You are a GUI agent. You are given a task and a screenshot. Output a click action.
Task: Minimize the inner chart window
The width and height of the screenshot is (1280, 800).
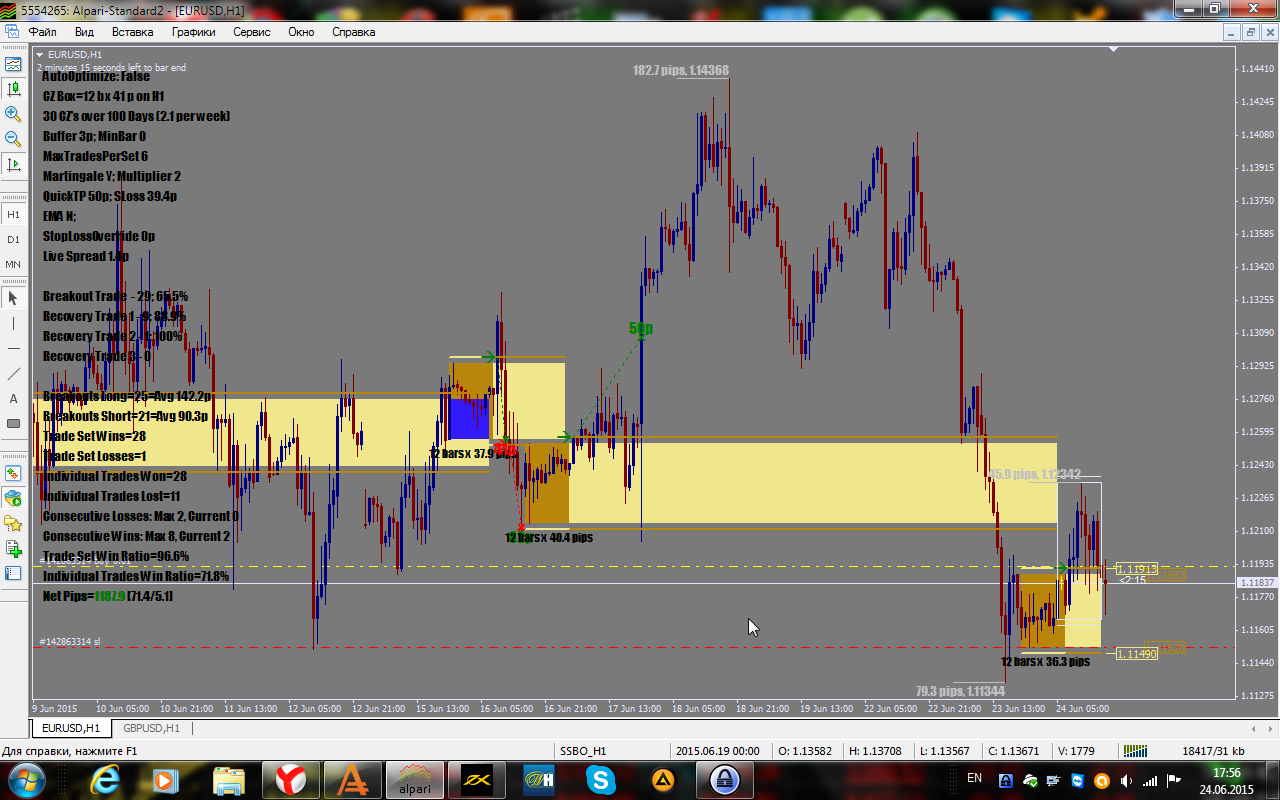point(1233,32)
